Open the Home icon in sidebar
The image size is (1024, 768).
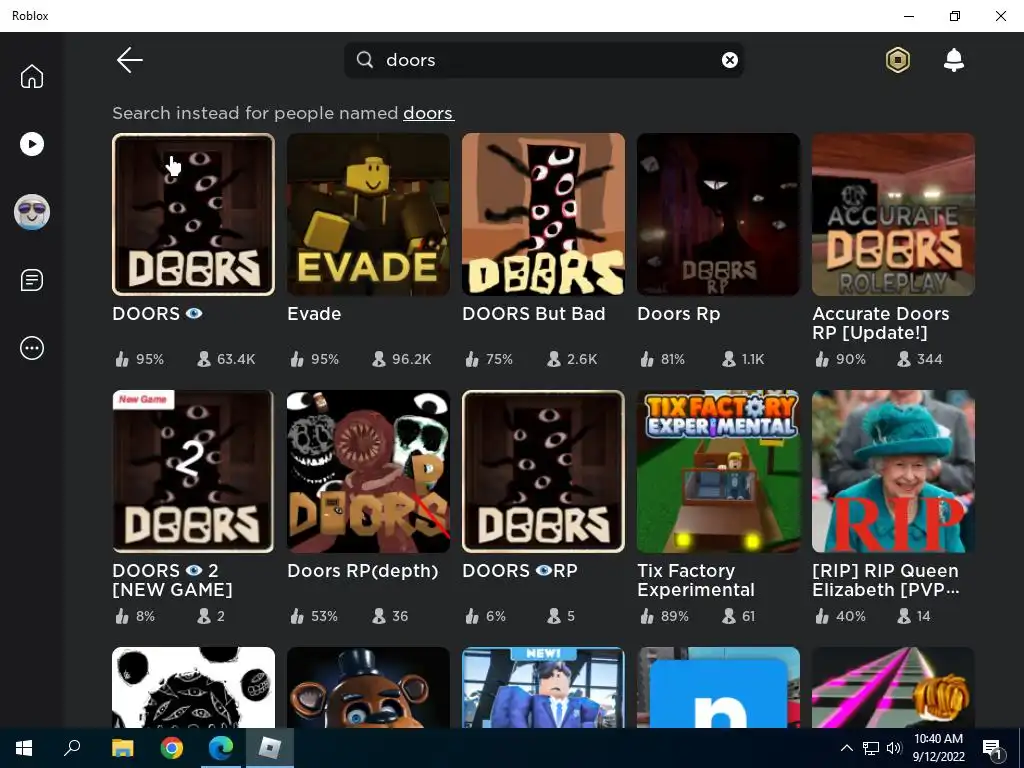[31, 76]
